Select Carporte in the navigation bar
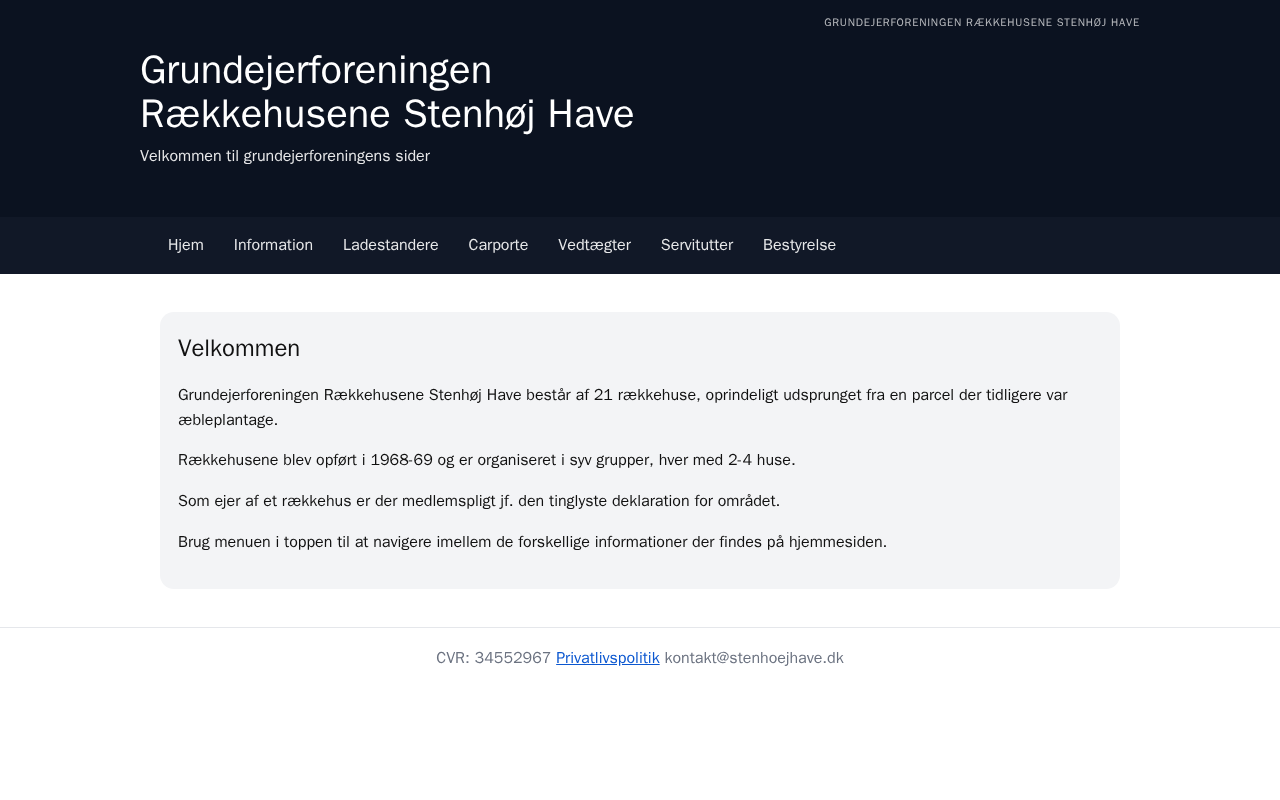The height and width of the screenshot is (800, 1280). pos(498,245)
